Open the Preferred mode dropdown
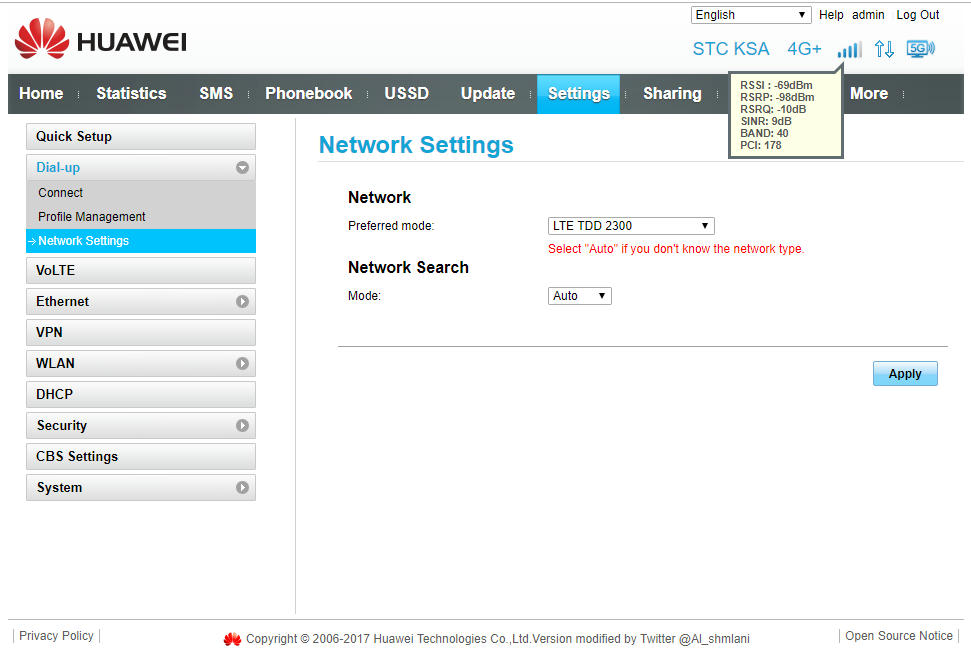Viewport: 971px width, 655px height. [631, 226]
